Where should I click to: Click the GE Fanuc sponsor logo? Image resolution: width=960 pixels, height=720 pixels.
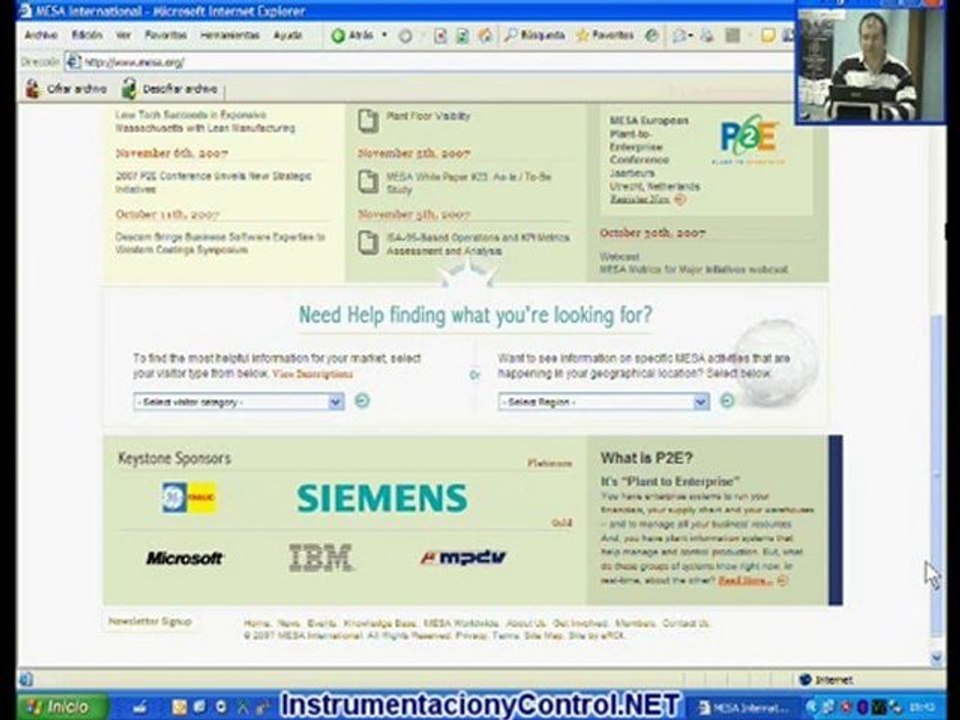point(189,498)
